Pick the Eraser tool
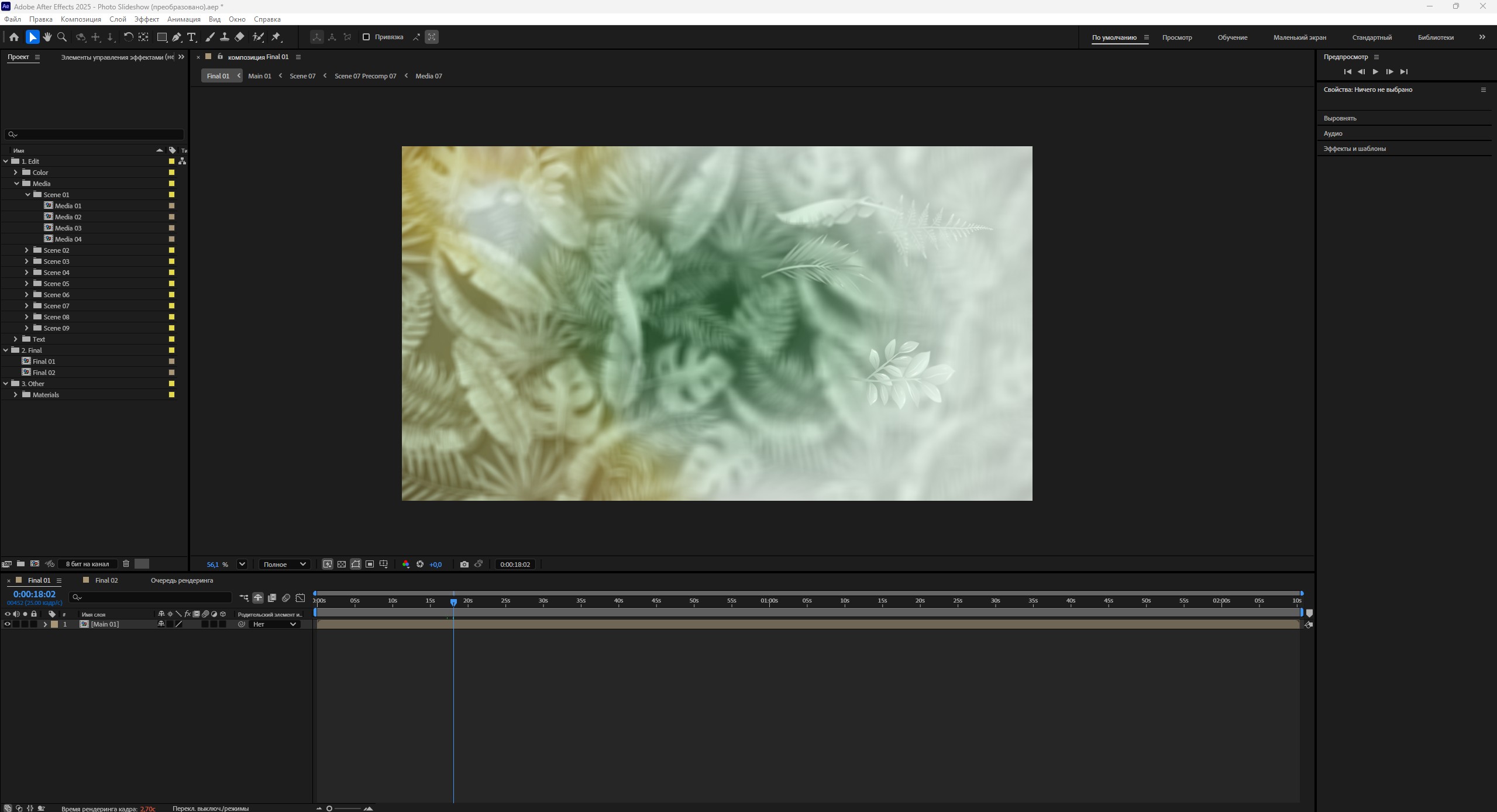Image resolution: width=1497 pixels, height=812 pixels. coord(240,37)
